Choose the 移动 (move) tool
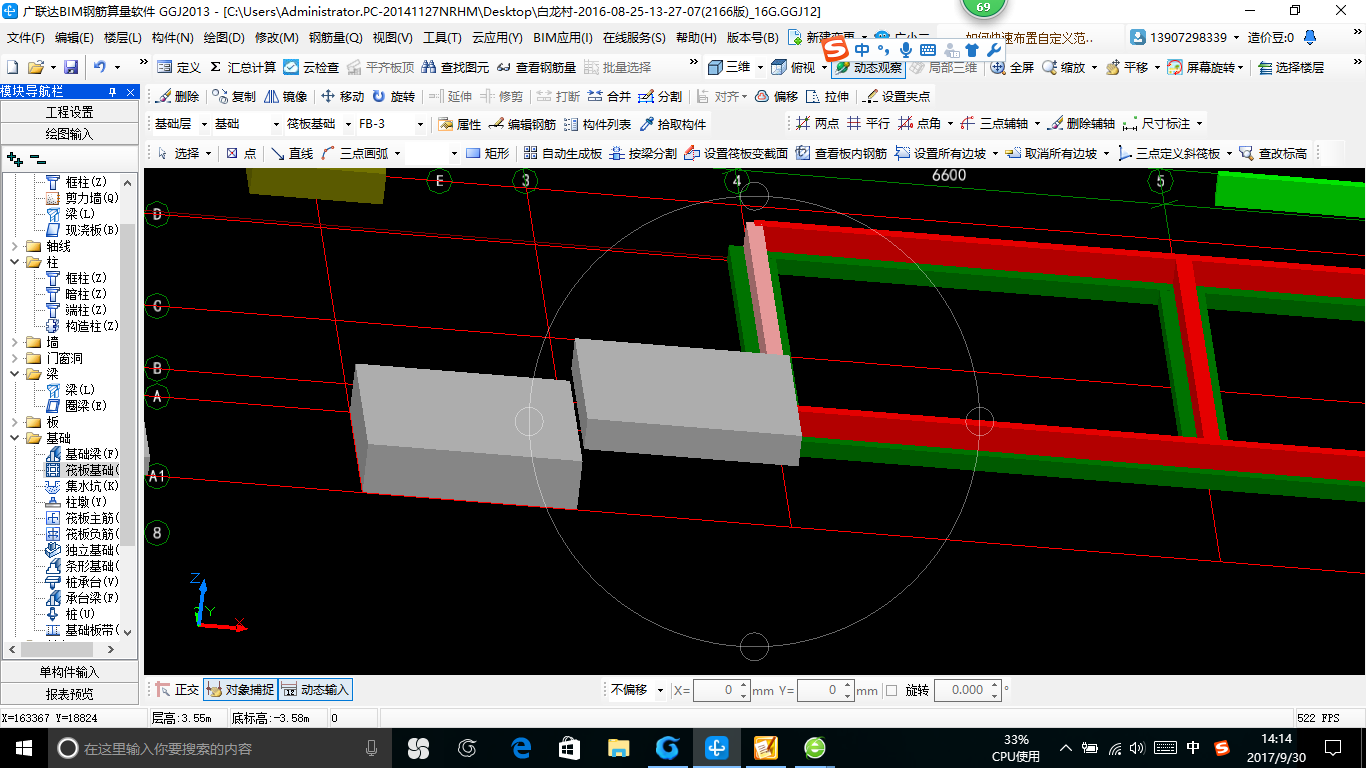 pos(342,96)
